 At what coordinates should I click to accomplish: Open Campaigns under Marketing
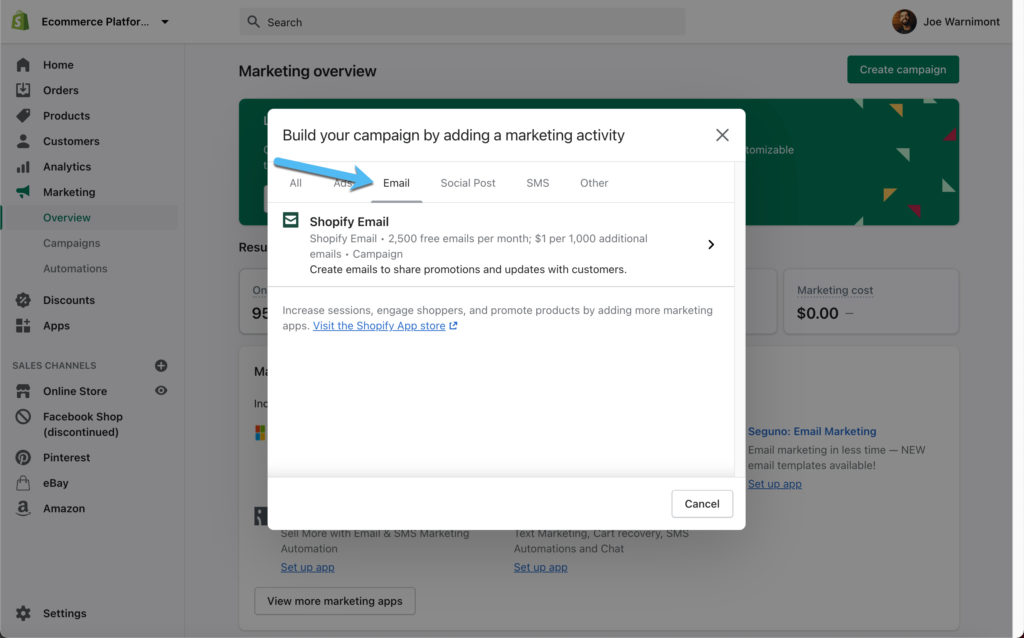tap(72, 243)
